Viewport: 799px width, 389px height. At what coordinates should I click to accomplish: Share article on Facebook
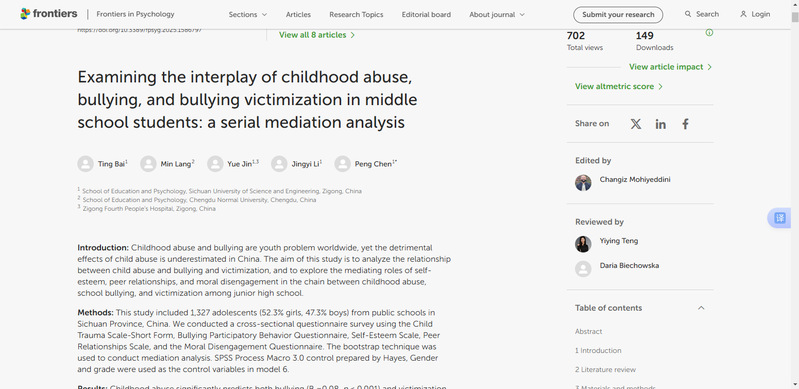click(685, 124)
